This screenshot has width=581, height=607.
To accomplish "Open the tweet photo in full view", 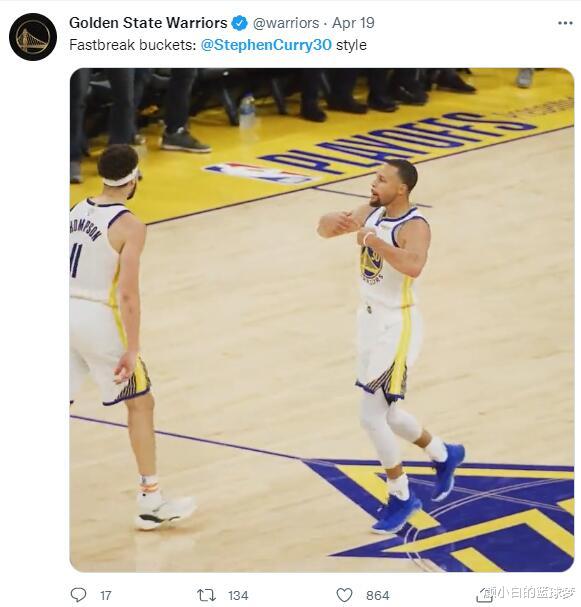I will [322, 320].
